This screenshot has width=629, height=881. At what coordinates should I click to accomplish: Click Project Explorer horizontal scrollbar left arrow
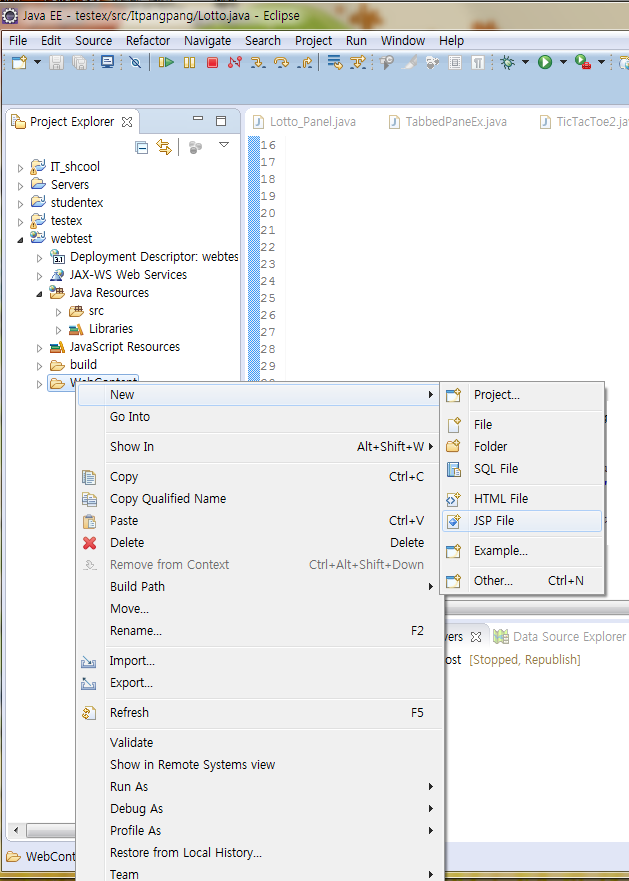pos(16,830)
